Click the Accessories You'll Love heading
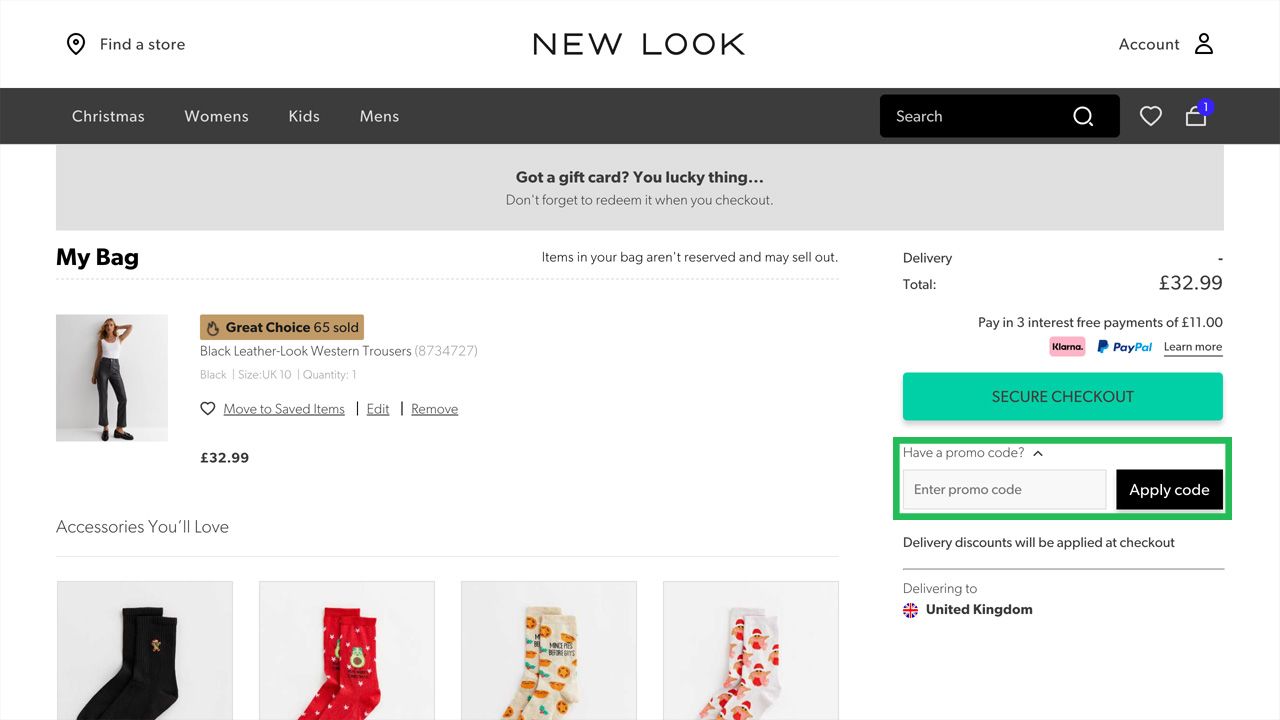 tap(142, 527)
